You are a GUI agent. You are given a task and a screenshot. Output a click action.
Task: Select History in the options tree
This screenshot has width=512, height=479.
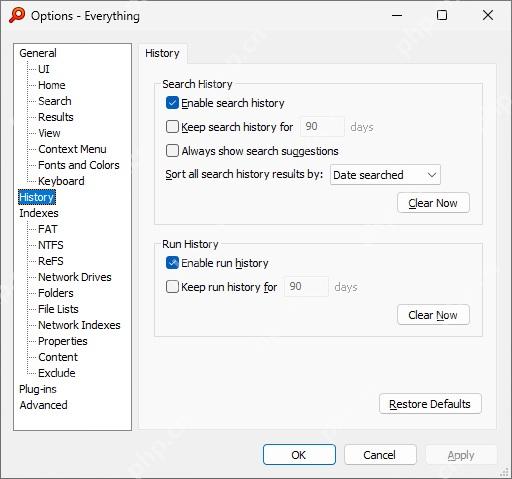coord(37,197)
